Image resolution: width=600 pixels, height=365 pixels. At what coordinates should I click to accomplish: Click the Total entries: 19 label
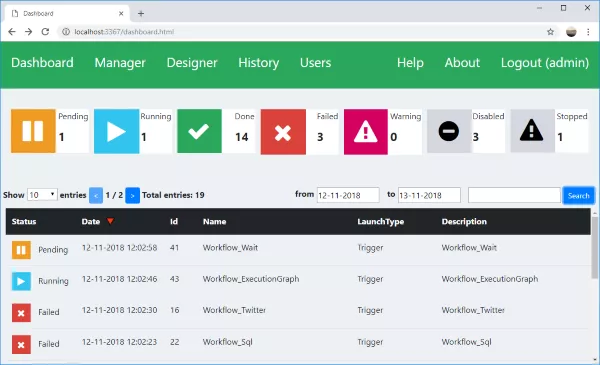173,195
